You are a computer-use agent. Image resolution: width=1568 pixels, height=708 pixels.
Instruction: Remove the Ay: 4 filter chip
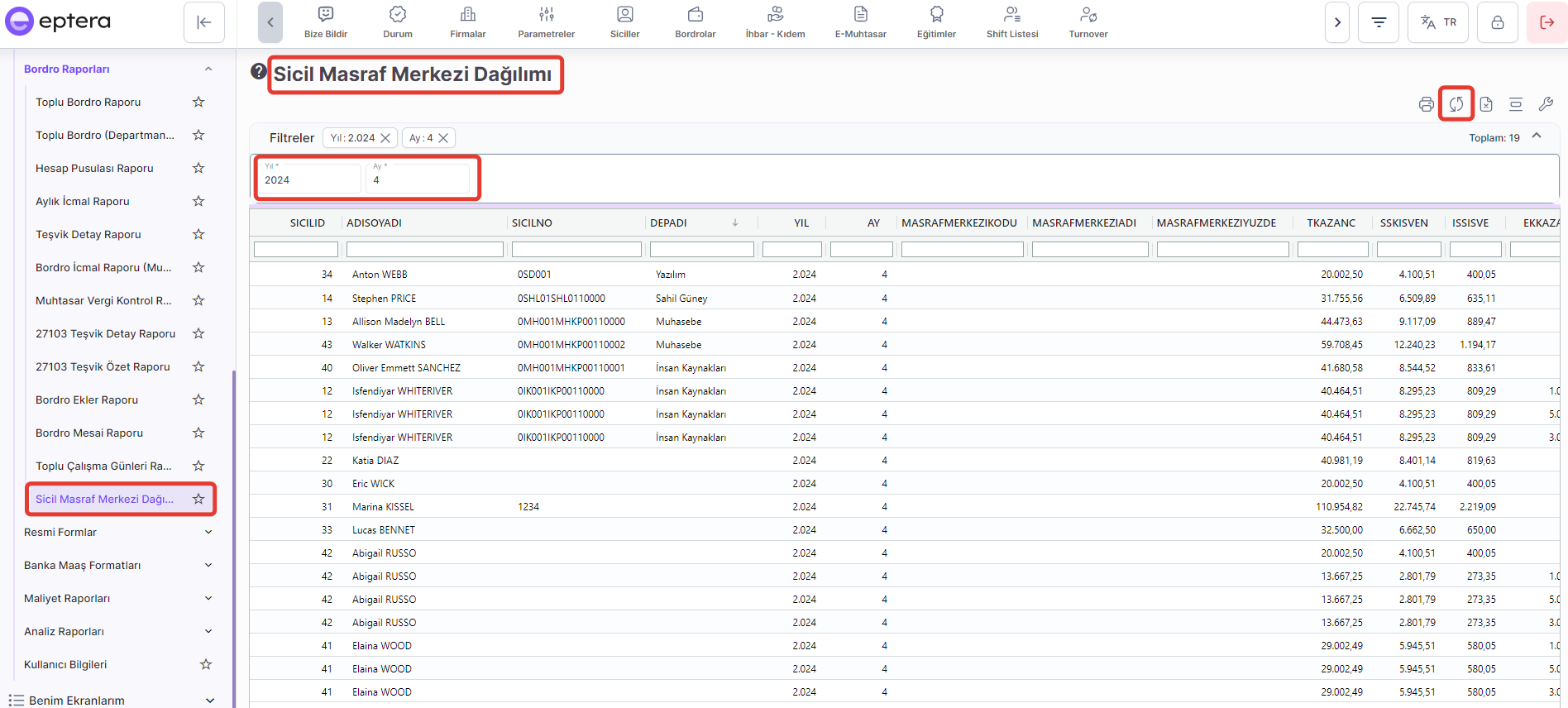tap(443, 138)
